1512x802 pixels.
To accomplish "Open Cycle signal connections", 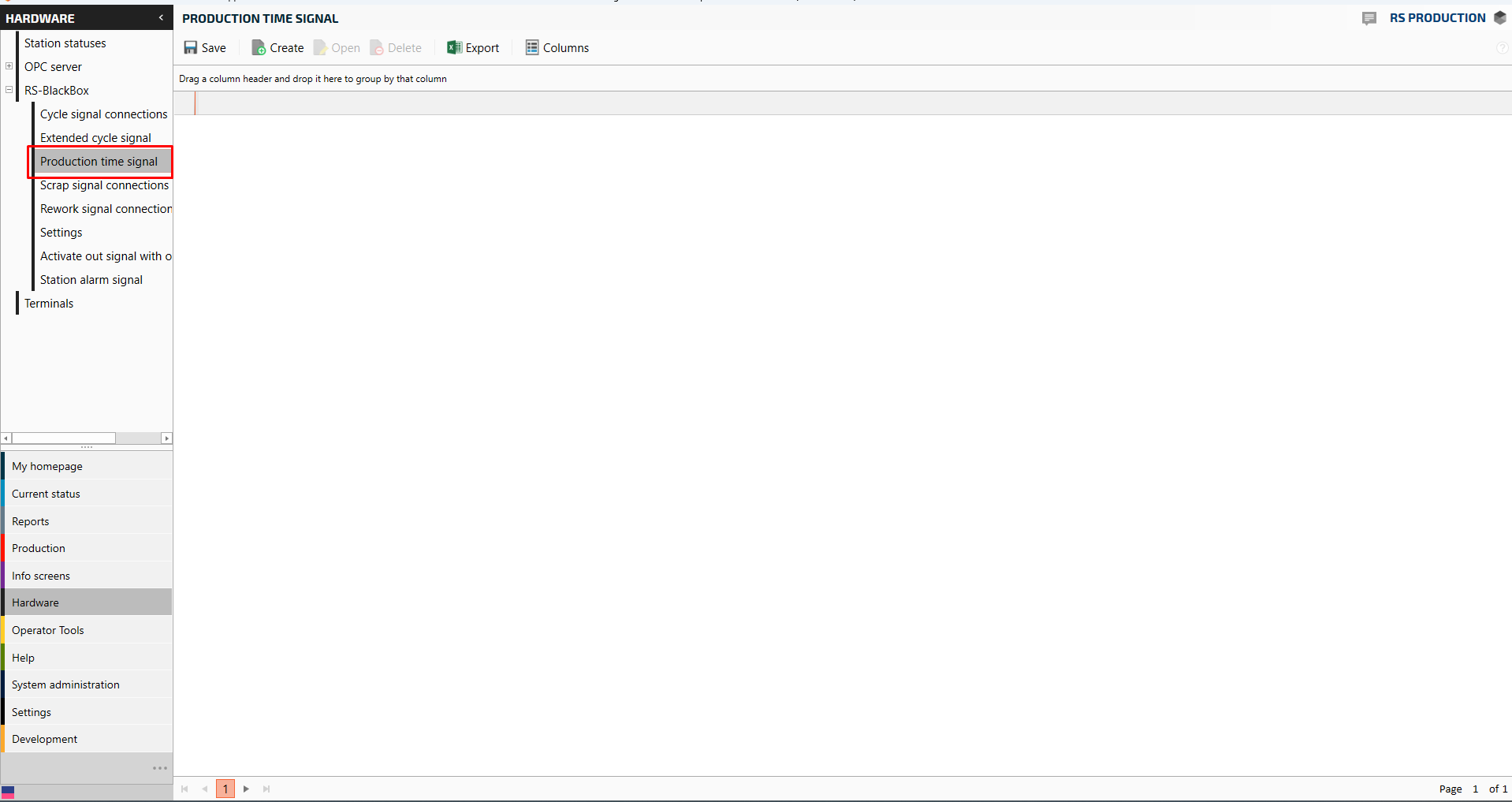I will 103,114.
